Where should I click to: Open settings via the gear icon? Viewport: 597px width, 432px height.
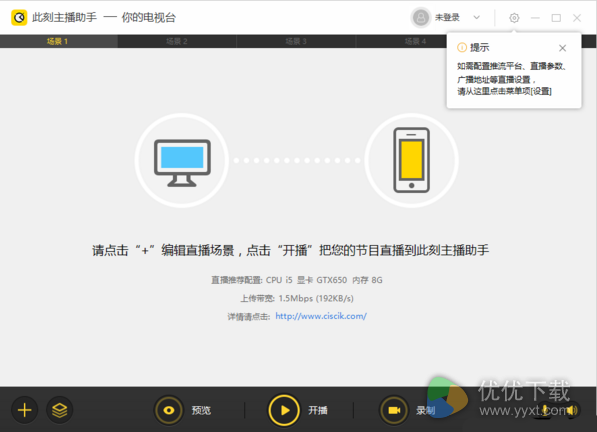point(514,18)
